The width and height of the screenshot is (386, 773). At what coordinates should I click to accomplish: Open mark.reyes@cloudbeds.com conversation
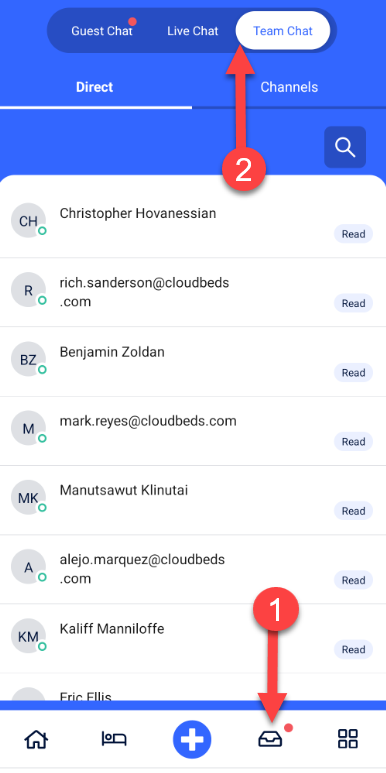(x=193, y=430)
